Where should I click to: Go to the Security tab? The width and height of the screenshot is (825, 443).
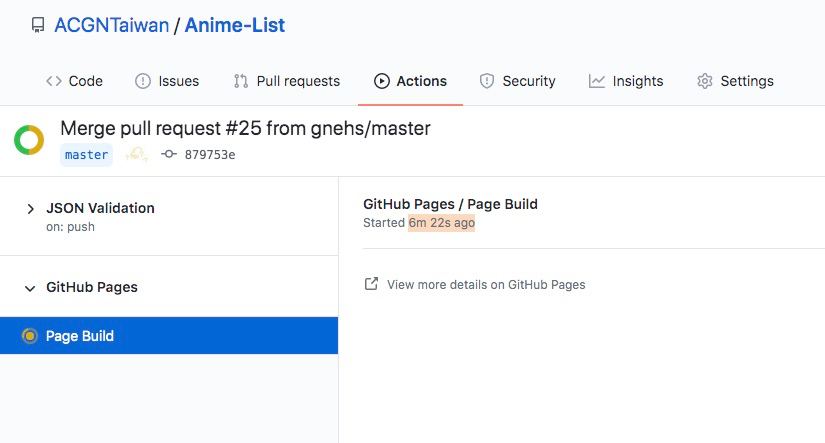(518, 81)
